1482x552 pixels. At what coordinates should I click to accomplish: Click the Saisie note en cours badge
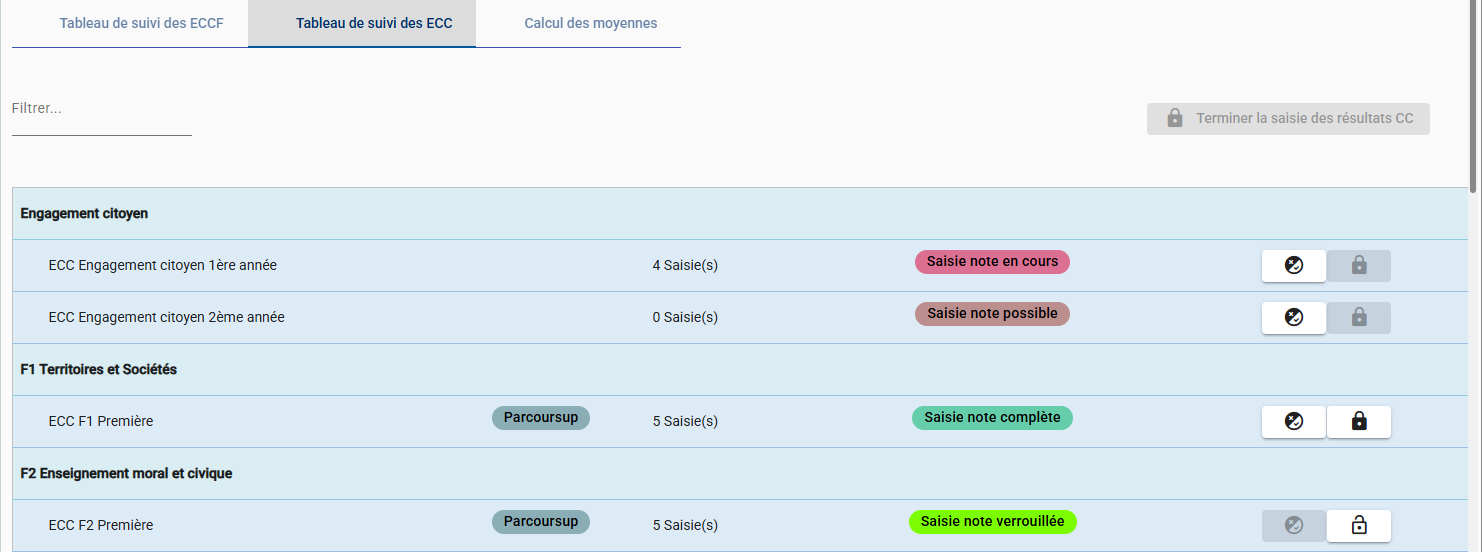992,262
